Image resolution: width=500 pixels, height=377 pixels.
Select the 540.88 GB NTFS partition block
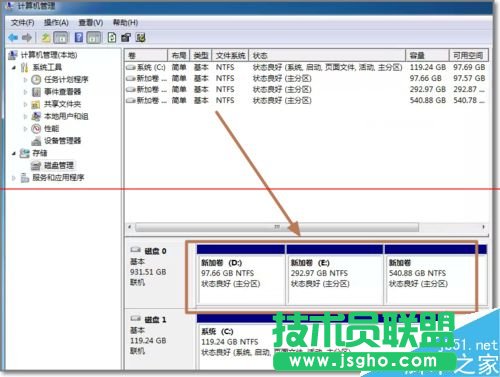(x=436, y=274)
